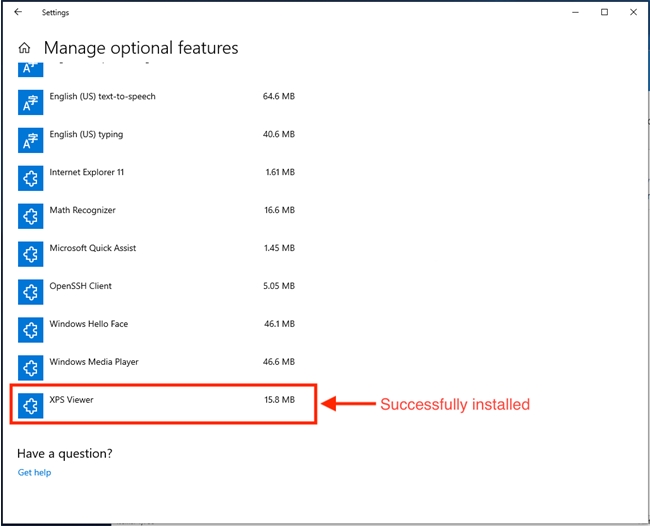Click the 1.45 MB size value

[x=279, y=248]
